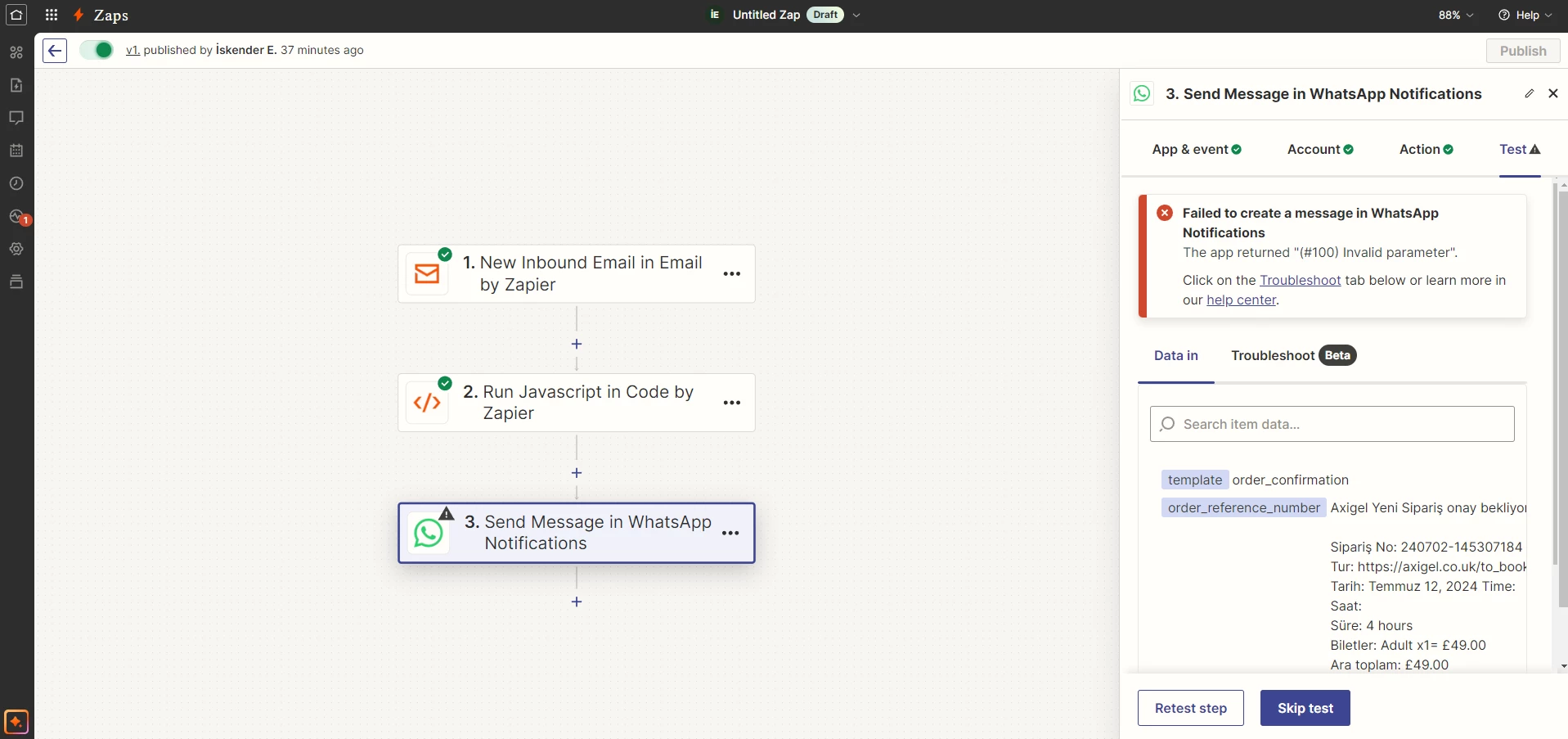
Task: Click Sipariş No: 240702-145307184 line
Action: (x=1426, y=547)
